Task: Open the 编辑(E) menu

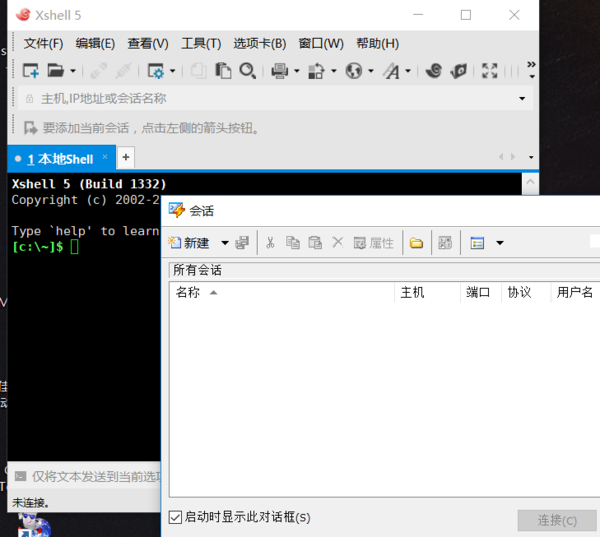Action: point(95,44)
